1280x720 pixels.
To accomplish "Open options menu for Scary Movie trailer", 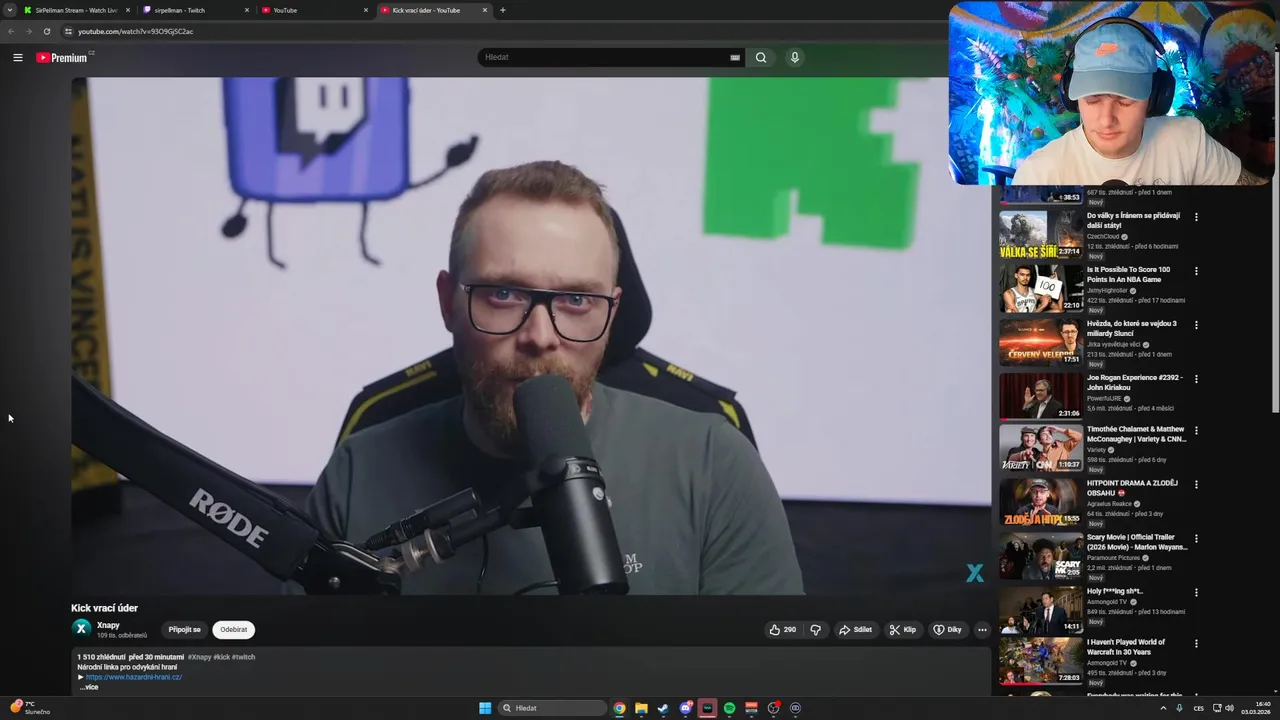I will pos(1196,539).
